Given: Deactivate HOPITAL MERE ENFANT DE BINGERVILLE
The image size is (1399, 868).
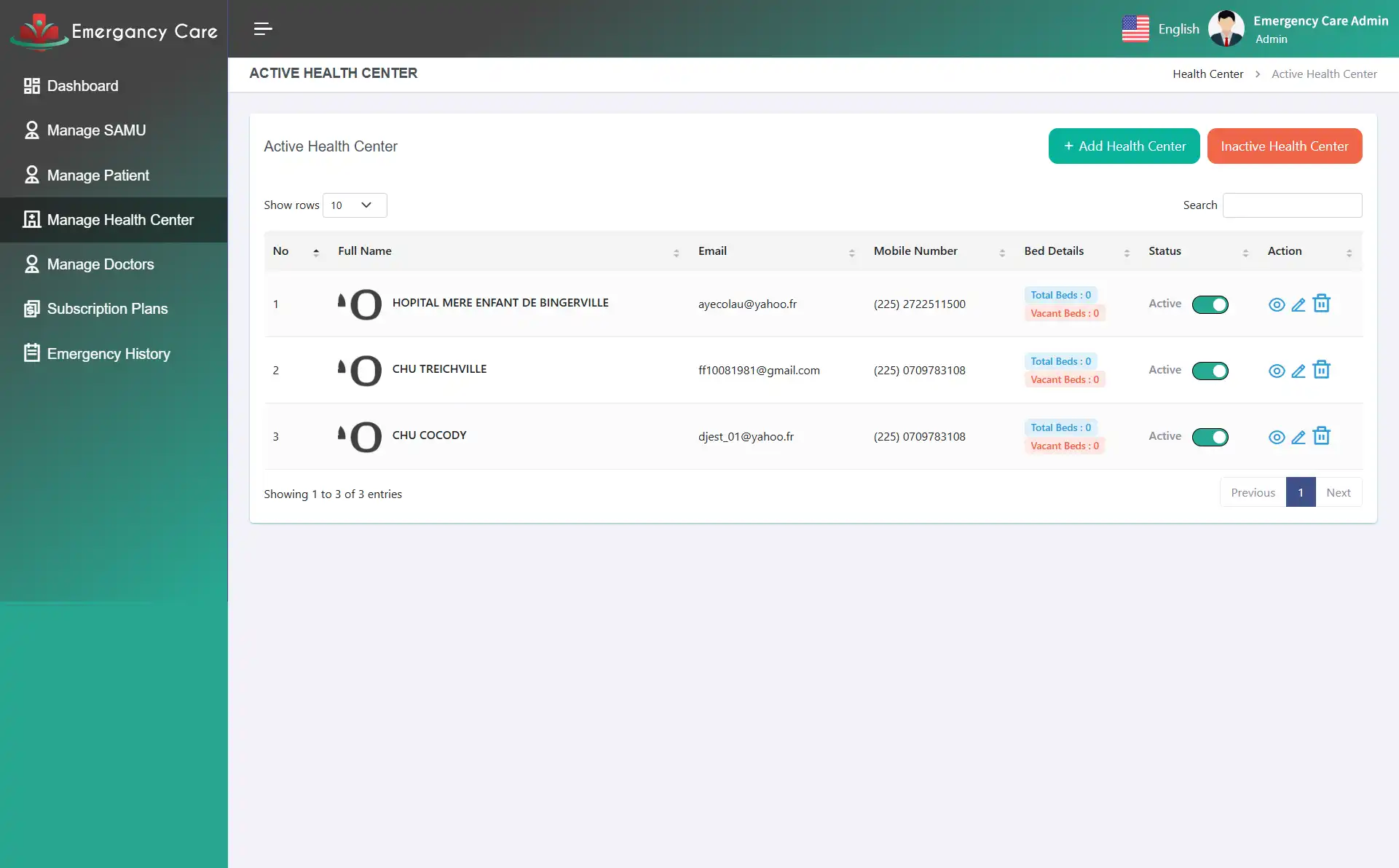Looking at the screenshot, I should [x=1210, y=304].
